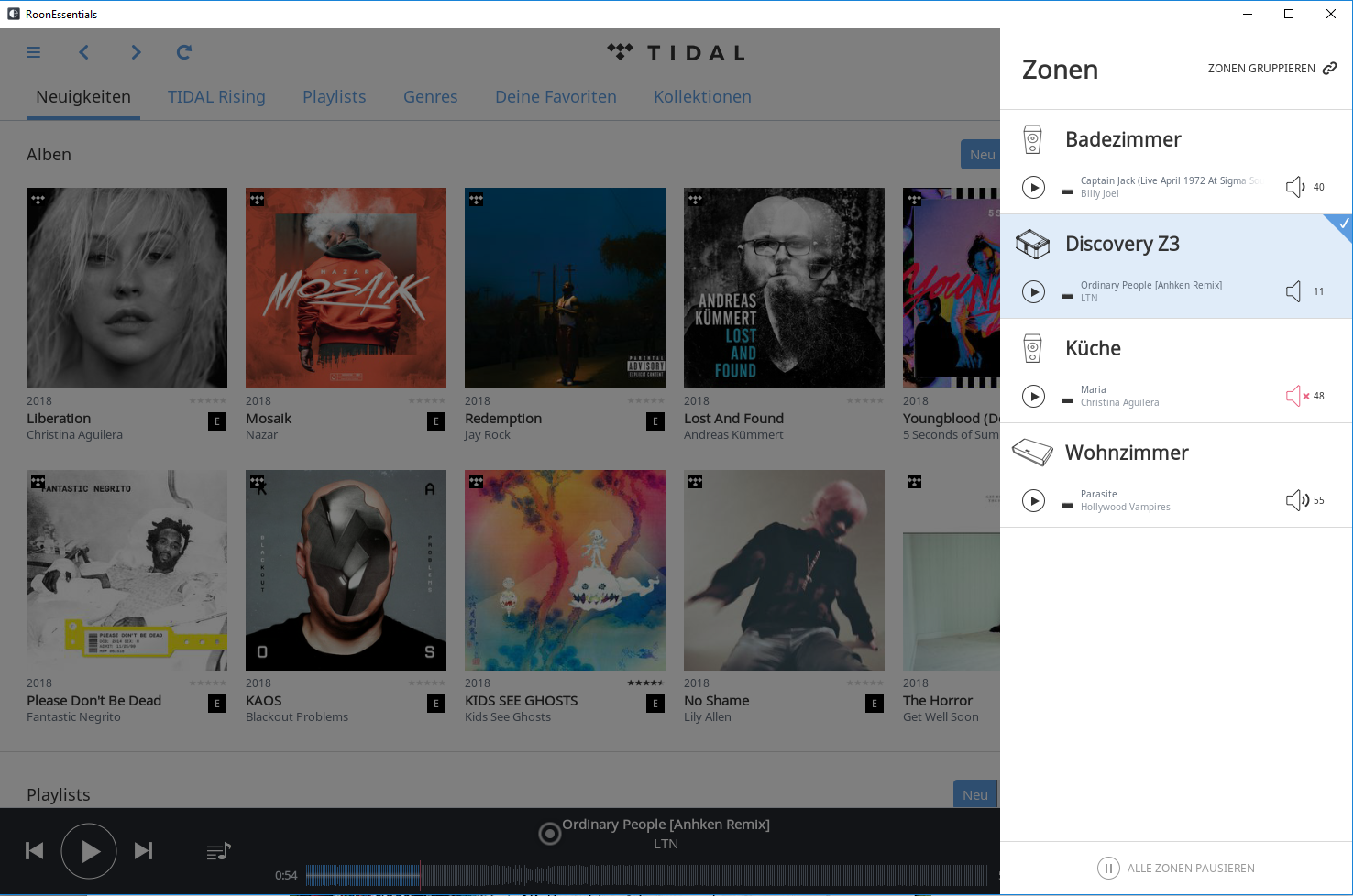Rate the Liberation album using the stars

pyautogui.click(x=207, y=400)
